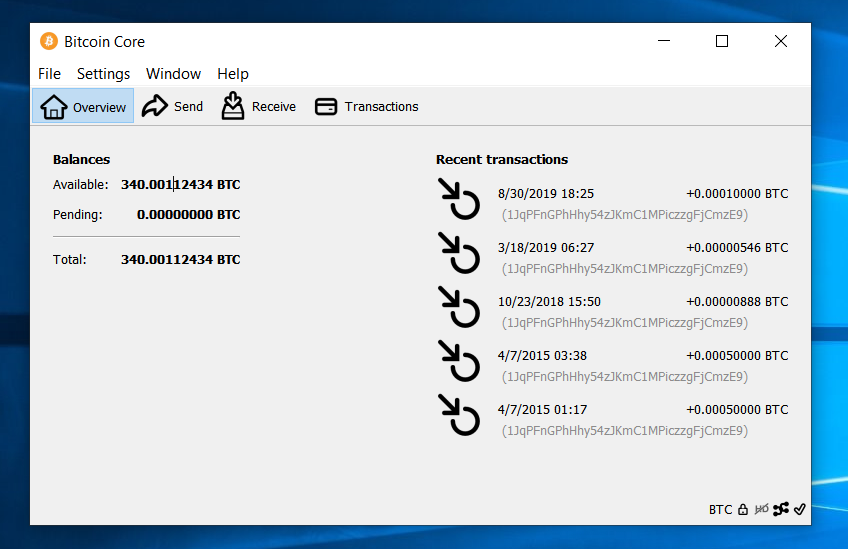Click the sync checkmark status icon
This screenshot has width=848, height=549.
tap(800, 510)
